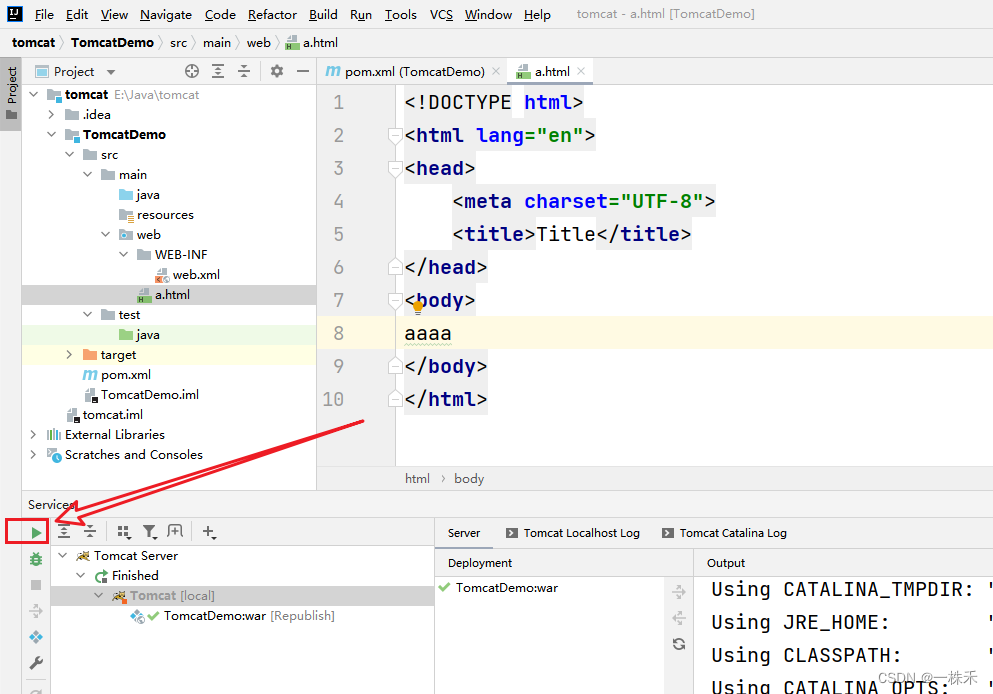The width and height of the screenshot is (993, 694).
Task: Open the Project view dropdown
Action: pos(111,72)
